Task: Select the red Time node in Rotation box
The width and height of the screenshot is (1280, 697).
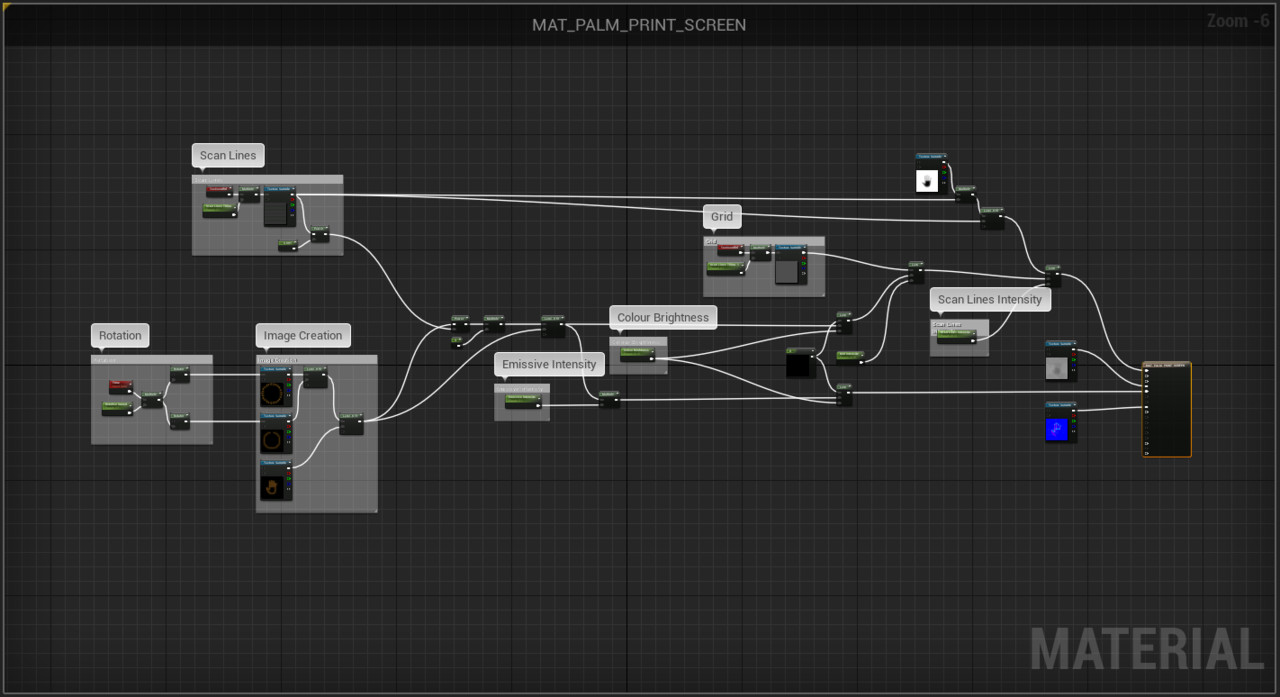Action: [121, 387]
